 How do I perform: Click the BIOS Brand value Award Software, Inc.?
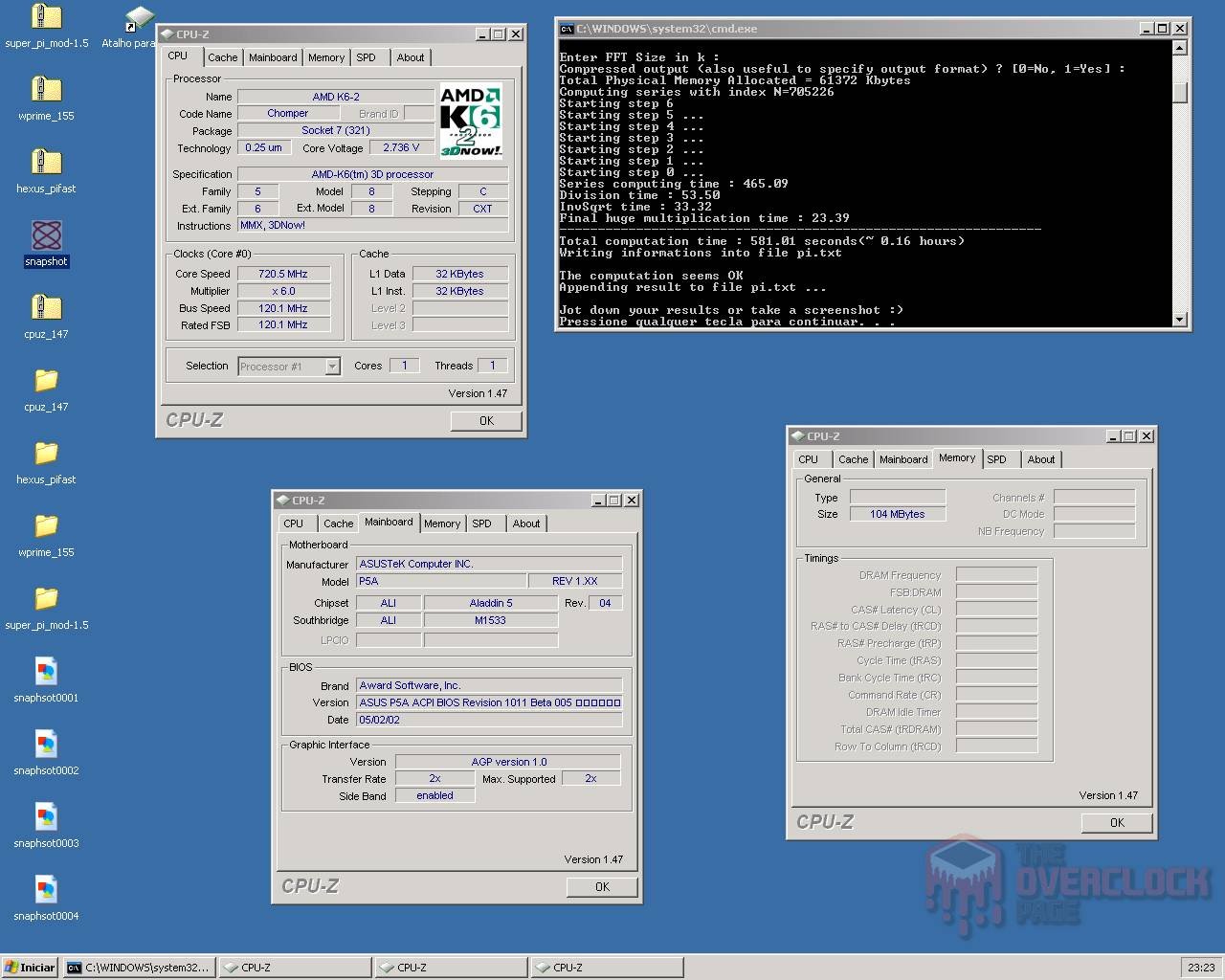click(489, 686)
